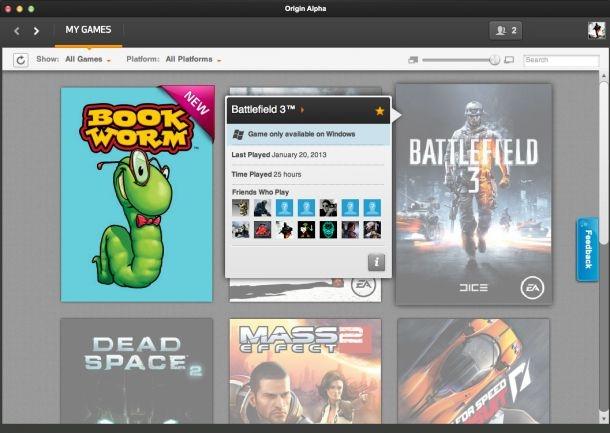Select the camouflage soldier friend avatar
Image resolution: width=610 pixels, height=433 pixels.
click(240, 208)
